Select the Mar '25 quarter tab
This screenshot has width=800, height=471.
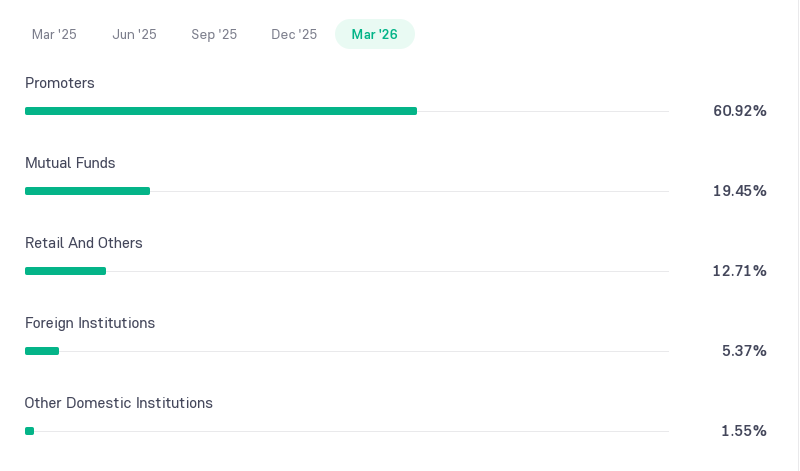(54, 34)
